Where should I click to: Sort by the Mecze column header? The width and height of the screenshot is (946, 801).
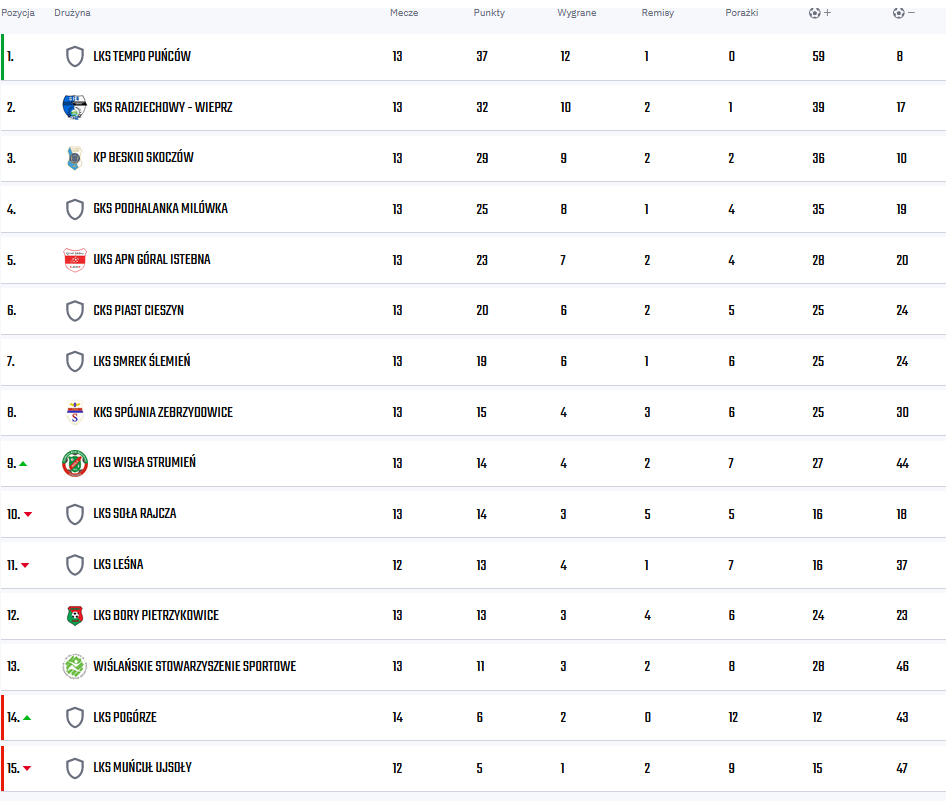coord(404,13)
